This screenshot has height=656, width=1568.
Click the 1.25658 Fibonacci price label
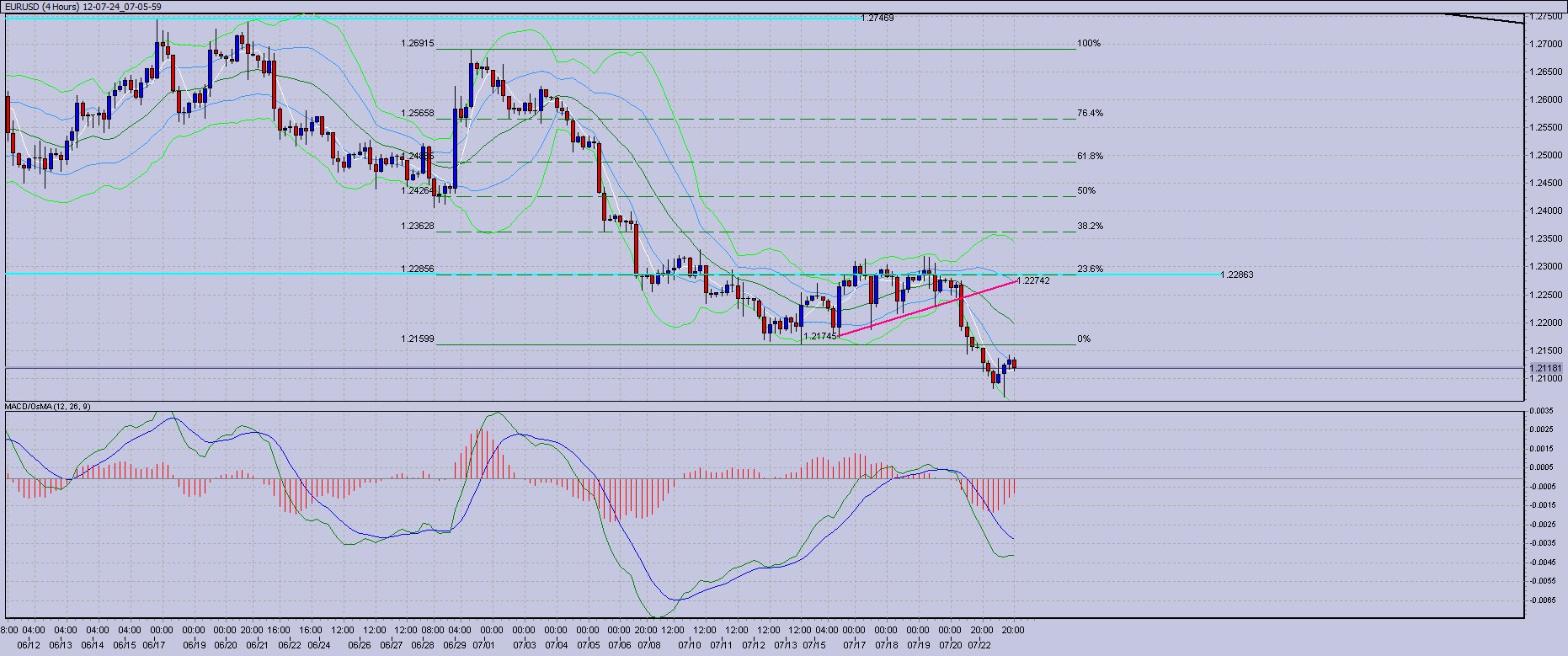click(x=418, y=114)
